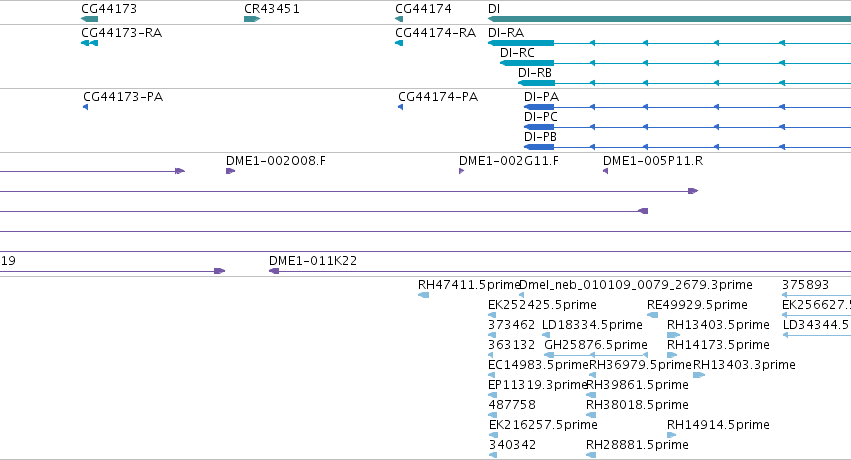Image resolution: width=851 pixels, height=460 pixels.
Task: Select the DME1-011K22 clone label
Action: point(313,260)
